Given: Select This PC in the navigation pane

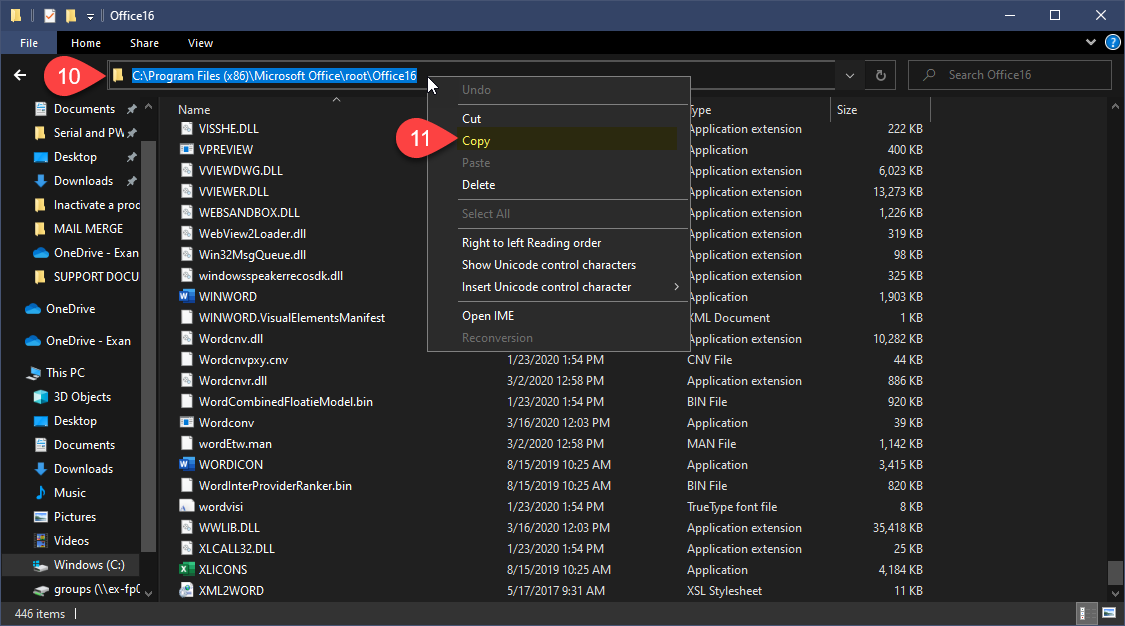Looking at the screenshot, I should click(65, 373).
